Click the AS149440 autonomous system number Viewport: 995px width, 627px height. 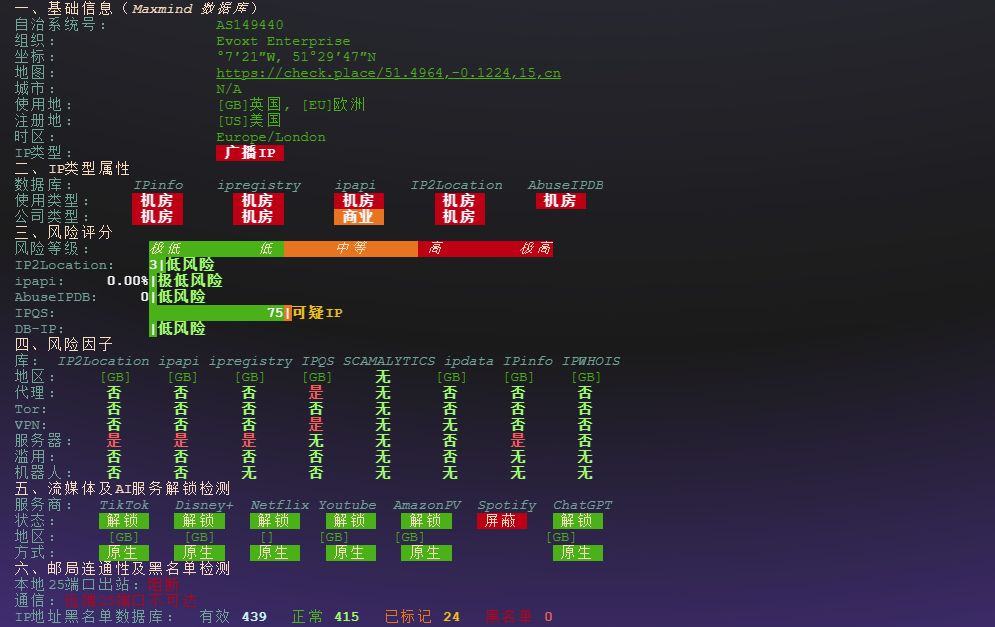click(249, 25)
